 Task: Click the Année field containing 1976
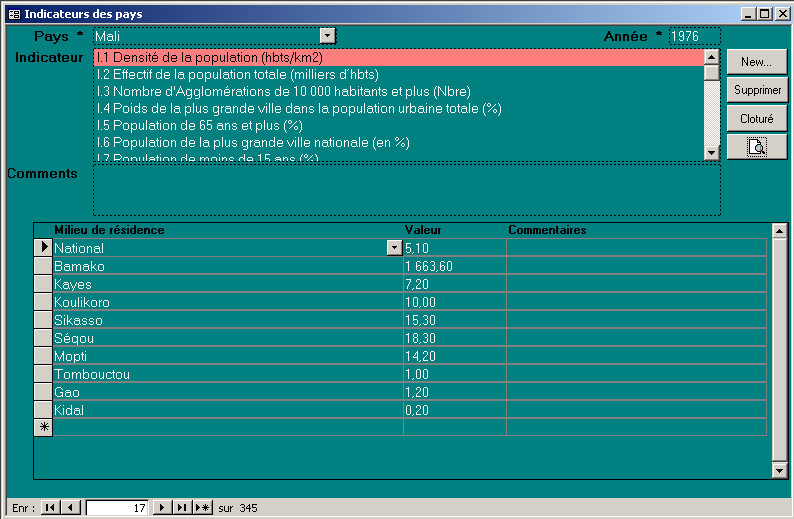pyautogui.click(x=693, y=36)
